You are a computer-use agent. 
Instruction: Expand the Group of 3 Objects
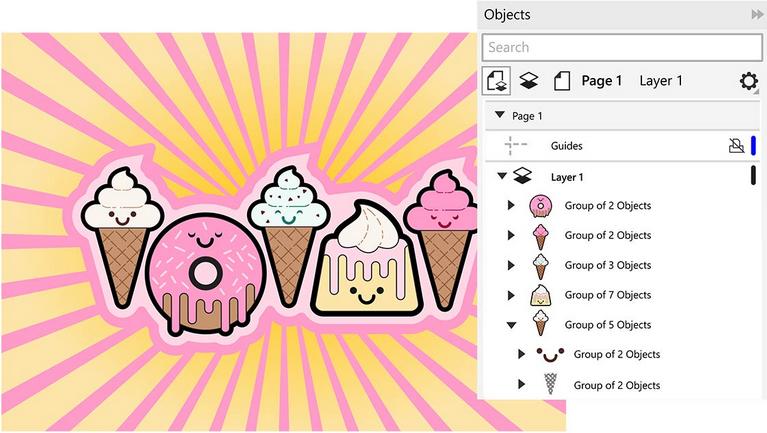511,265
